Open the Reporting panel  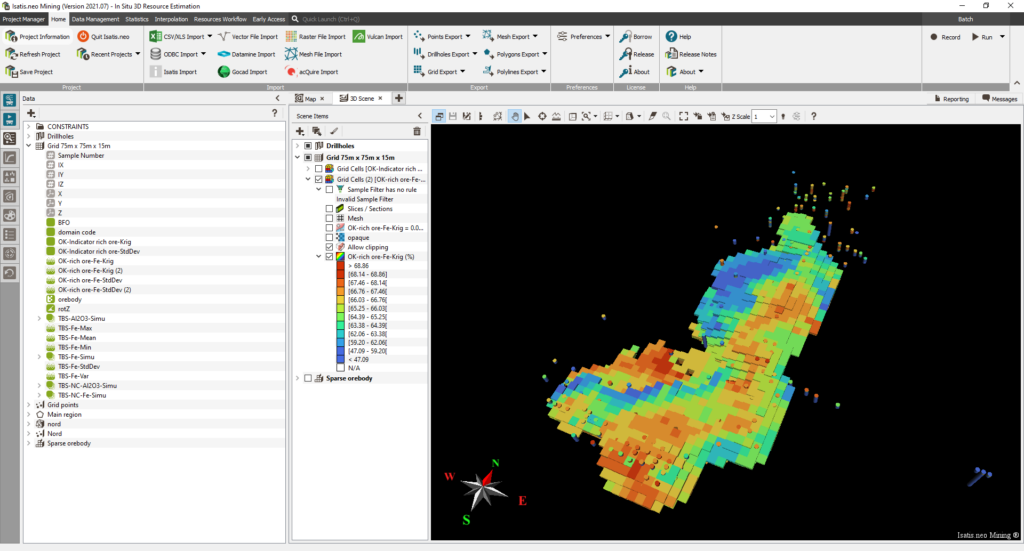tap(951, 99)
